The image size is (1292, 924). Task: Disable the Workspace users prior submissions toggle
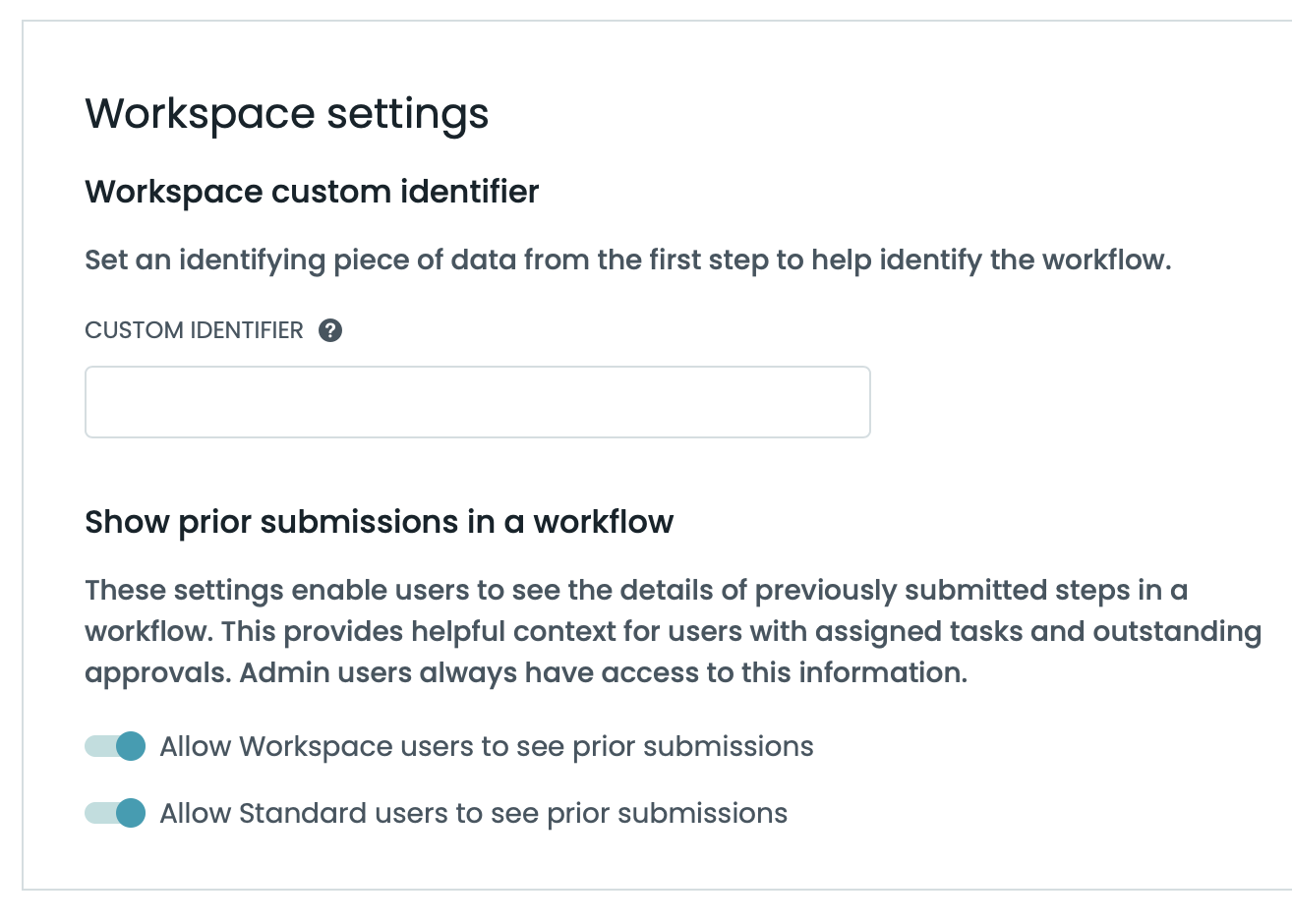click(x=116, y=746)
